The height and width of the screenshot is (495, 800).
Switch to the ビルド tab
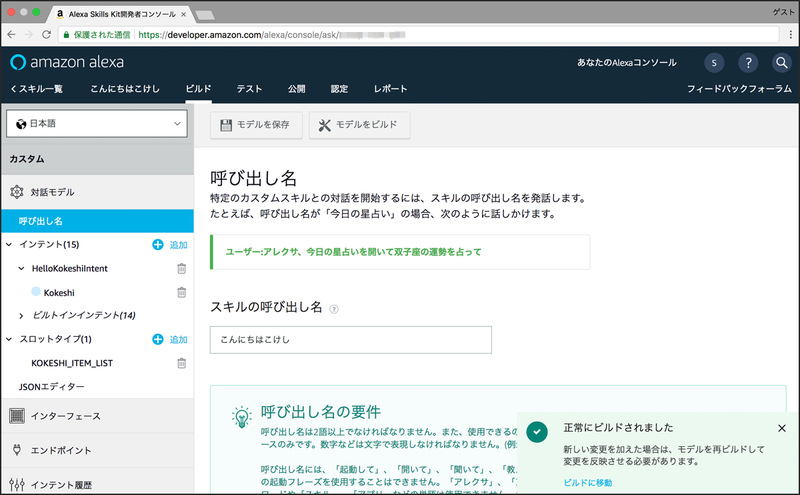(x=198, y=89)
